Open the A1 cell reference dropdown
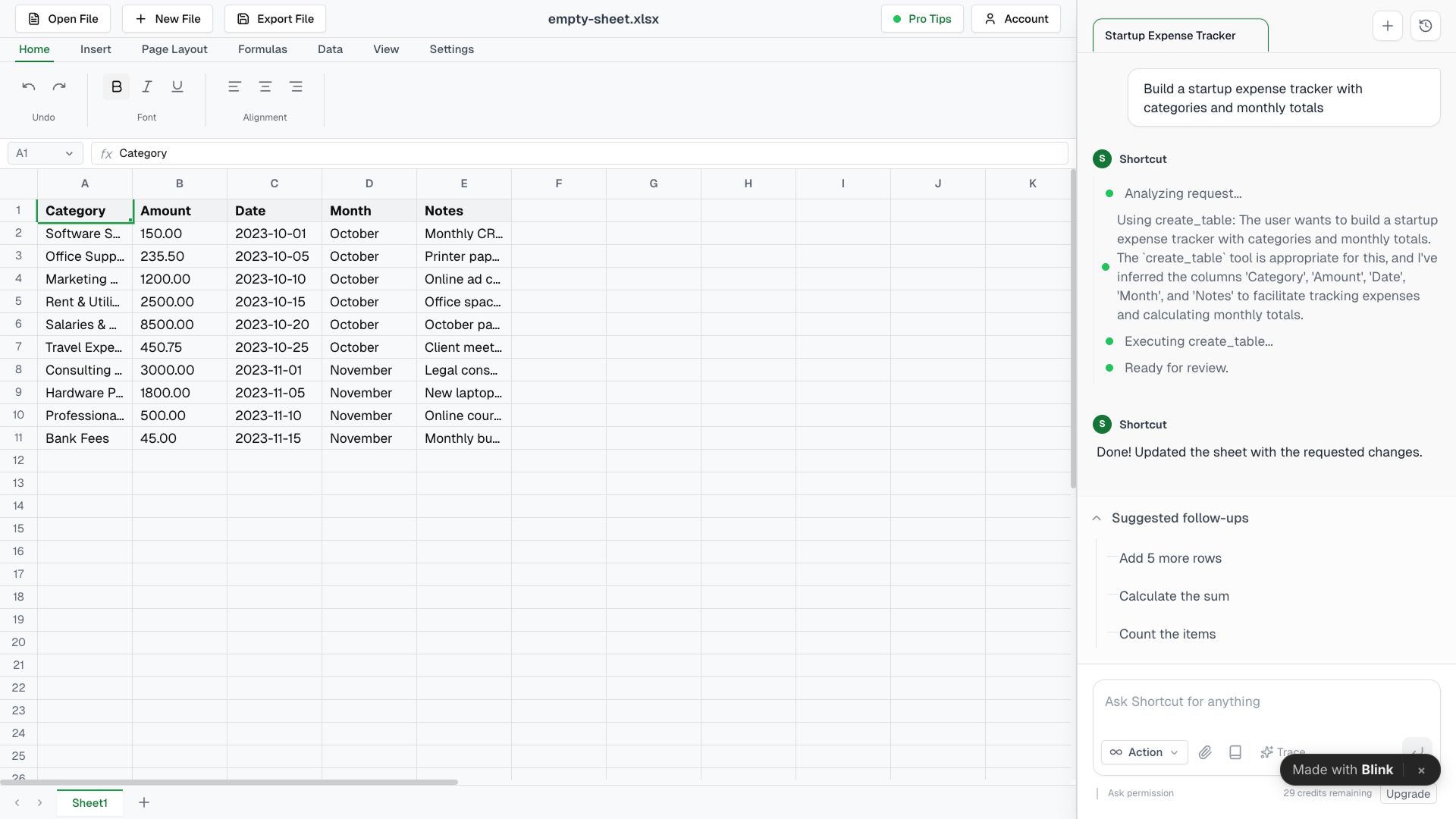Screen dimensions: 1456x819 tap(43, 152)
